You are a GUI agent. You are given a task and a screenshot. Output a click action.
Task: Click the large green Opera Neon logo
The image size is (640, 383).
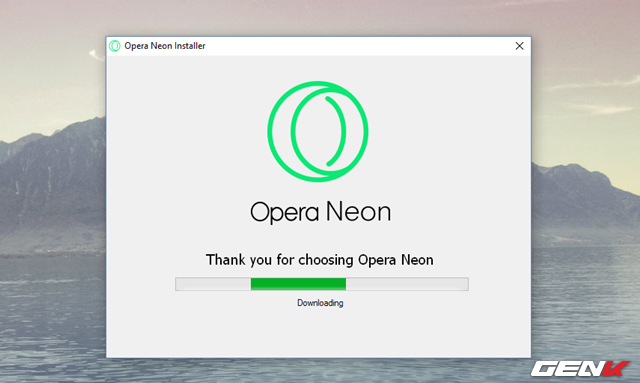click(x=318, y=131)
